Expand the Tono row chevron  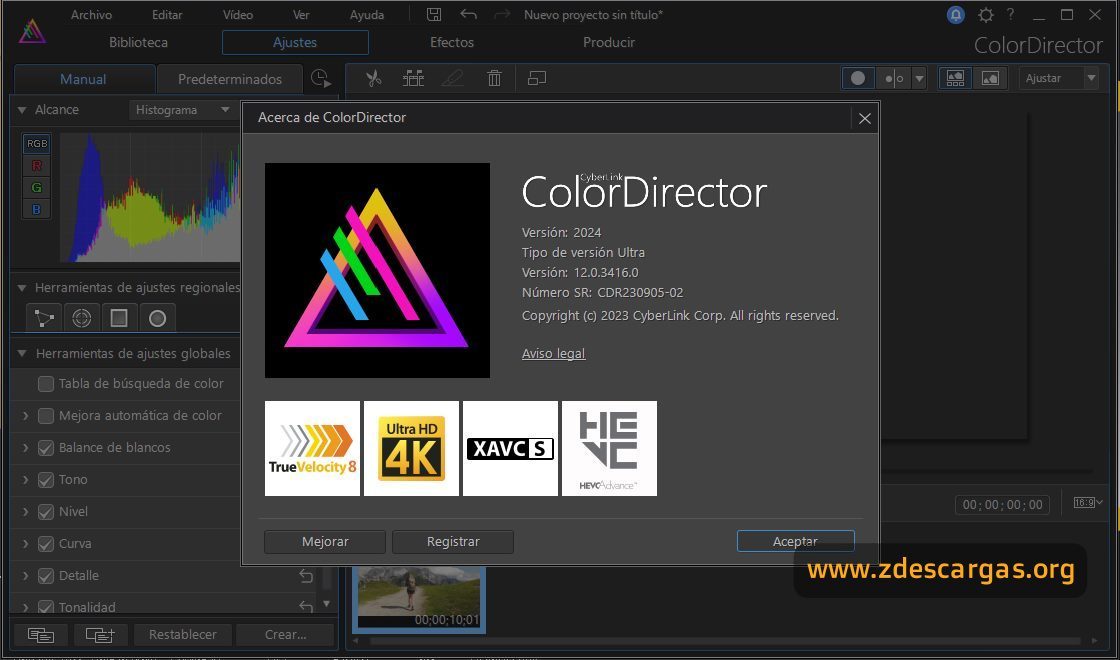[26, 480]
